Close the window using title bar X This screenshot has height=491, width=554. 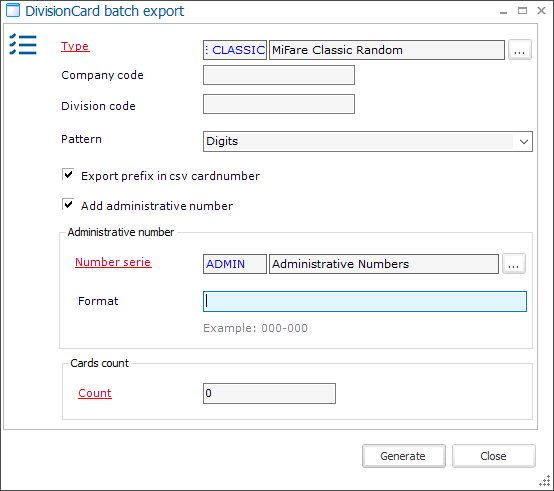[541, 11]
